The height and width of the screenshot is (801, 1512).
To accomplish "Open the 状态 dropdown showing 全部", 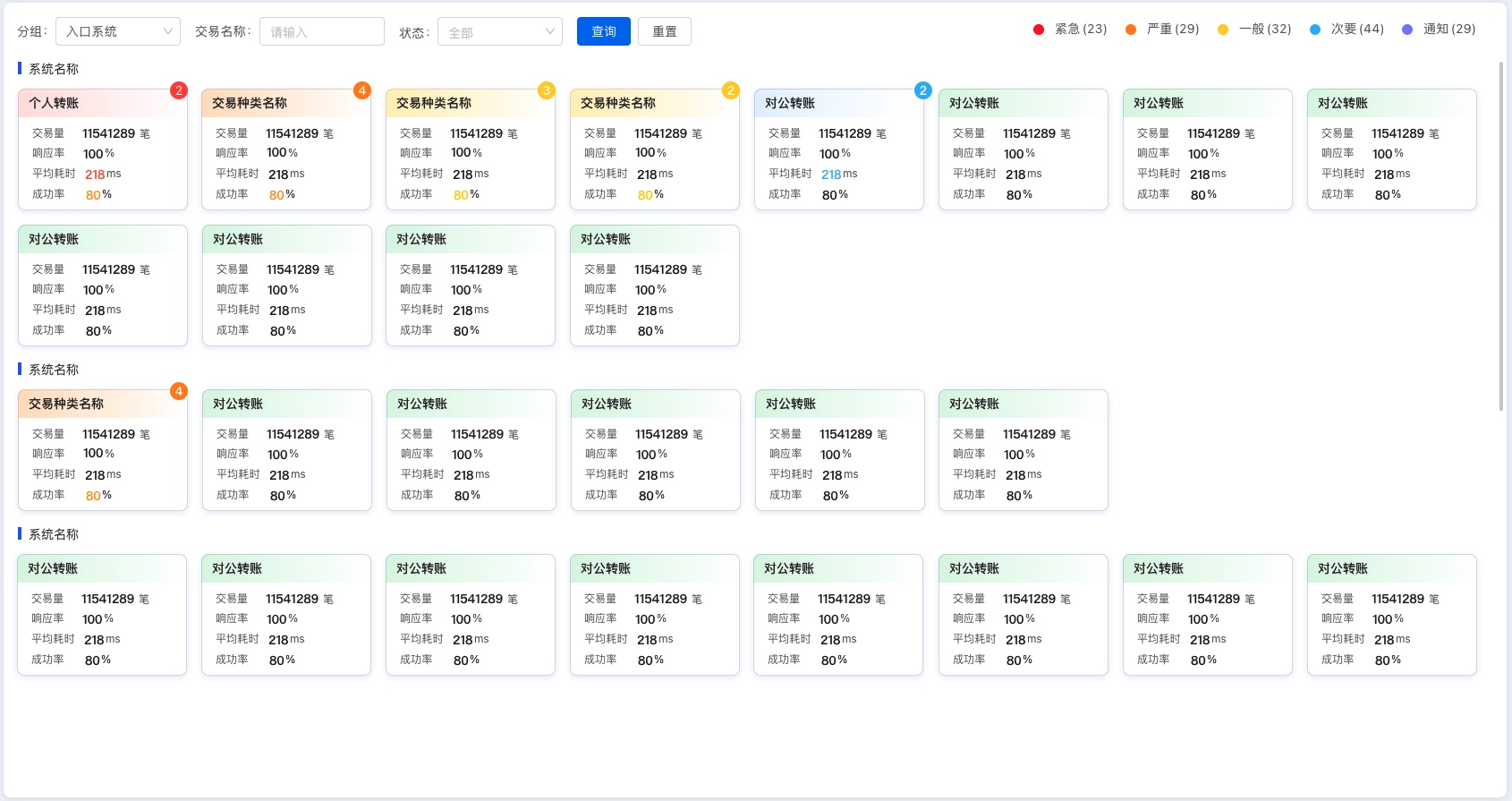I will [500, 31].
